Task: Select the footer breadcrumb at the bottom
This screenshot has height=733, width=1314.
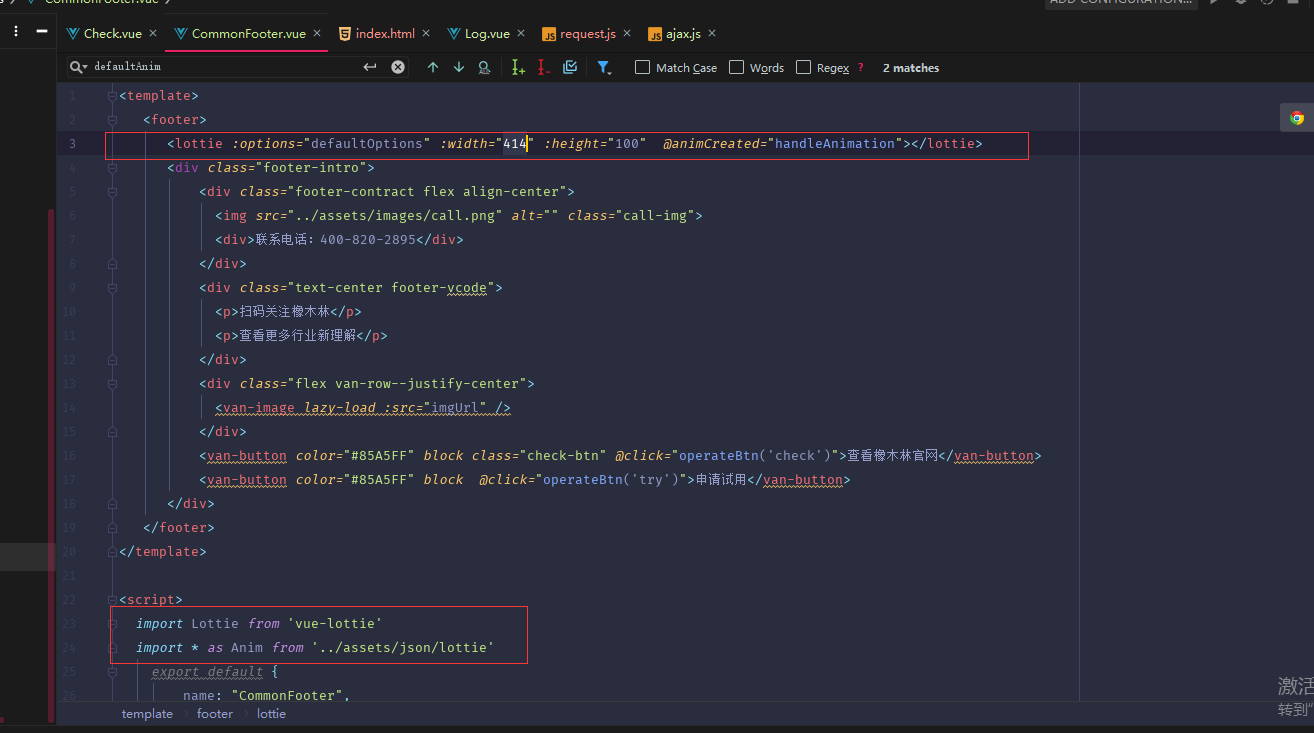Action: [215, 714]
